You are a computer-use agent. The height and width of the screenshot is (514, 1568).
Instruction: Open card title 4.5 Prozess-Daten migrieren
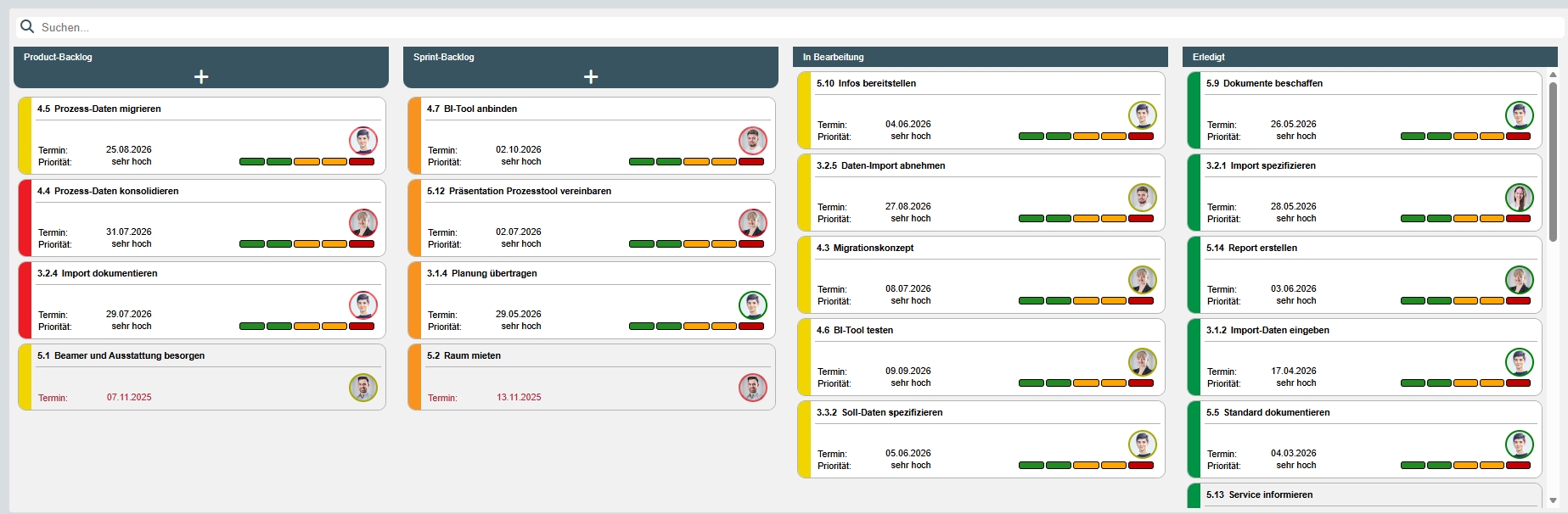(x=99, y=109)
